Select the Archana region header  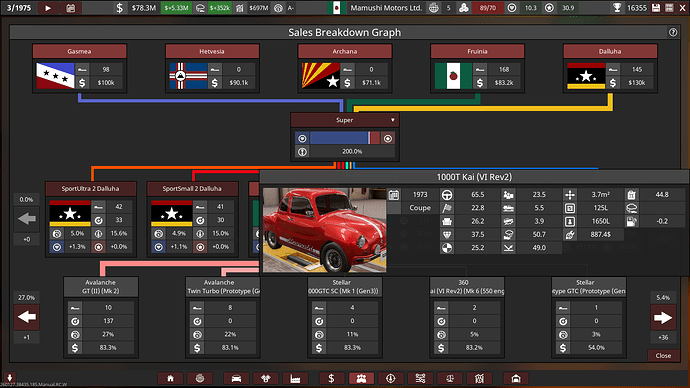click(345, 51)
